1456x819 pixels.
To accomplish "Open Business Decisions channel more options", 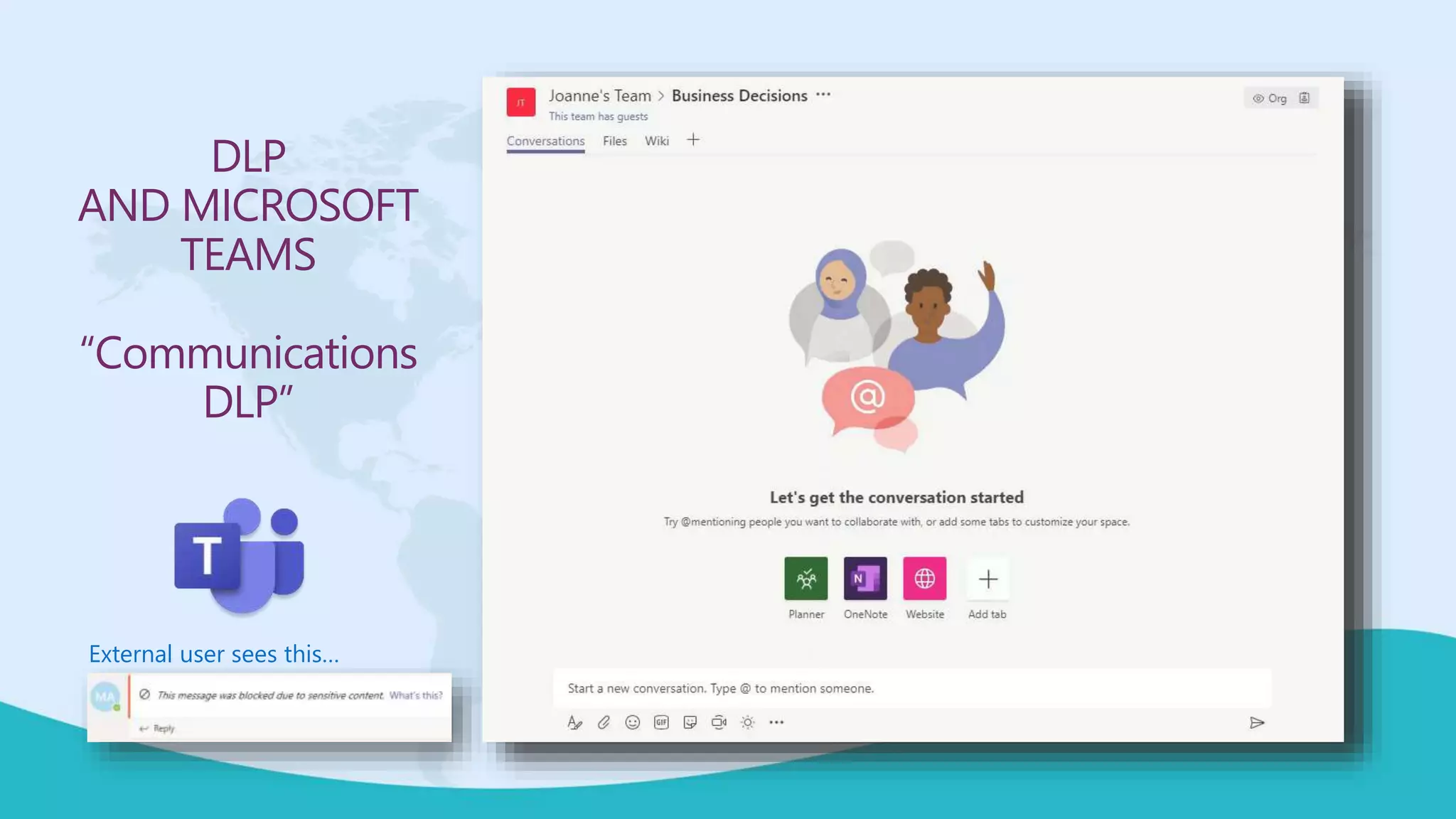I will click(x=823, y=95).
